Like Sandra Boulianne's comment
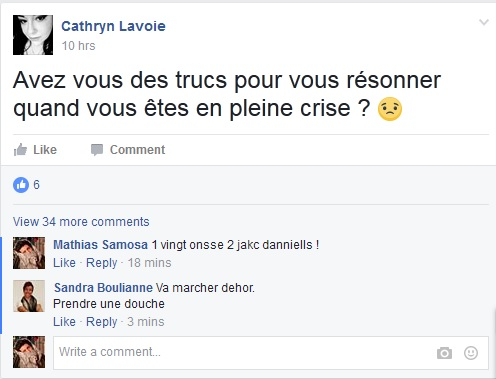This screenshot has width=496, height=379. [64, 322]
